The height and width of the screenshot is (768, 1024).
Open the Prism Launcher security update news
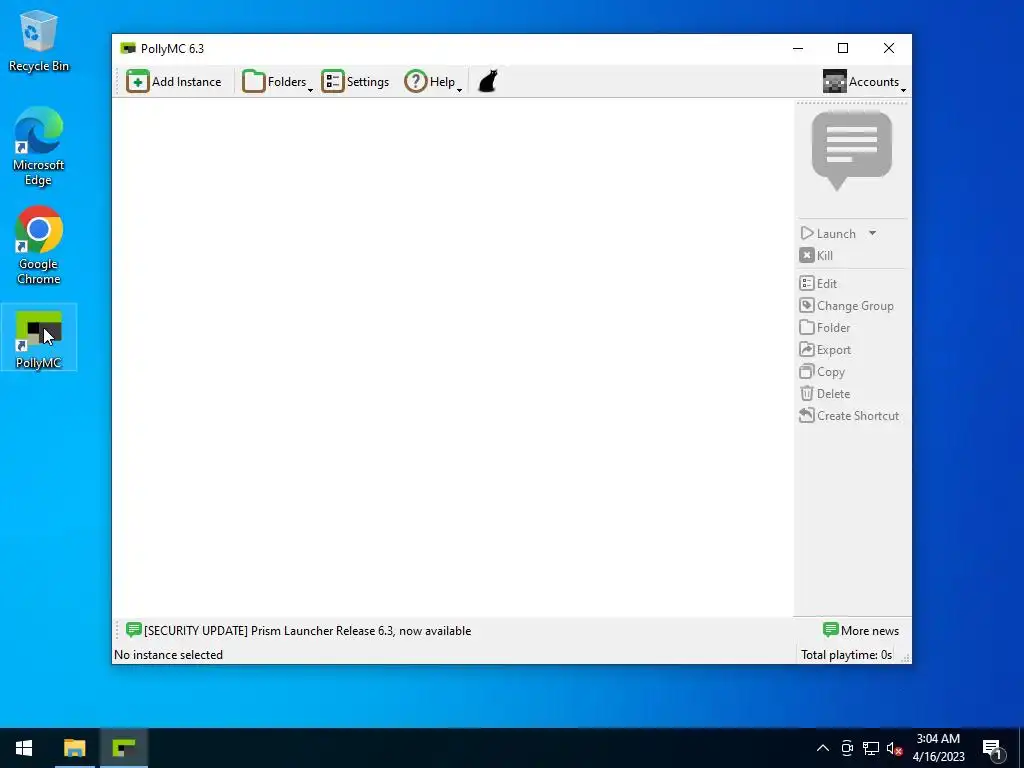tap(308, 631)
